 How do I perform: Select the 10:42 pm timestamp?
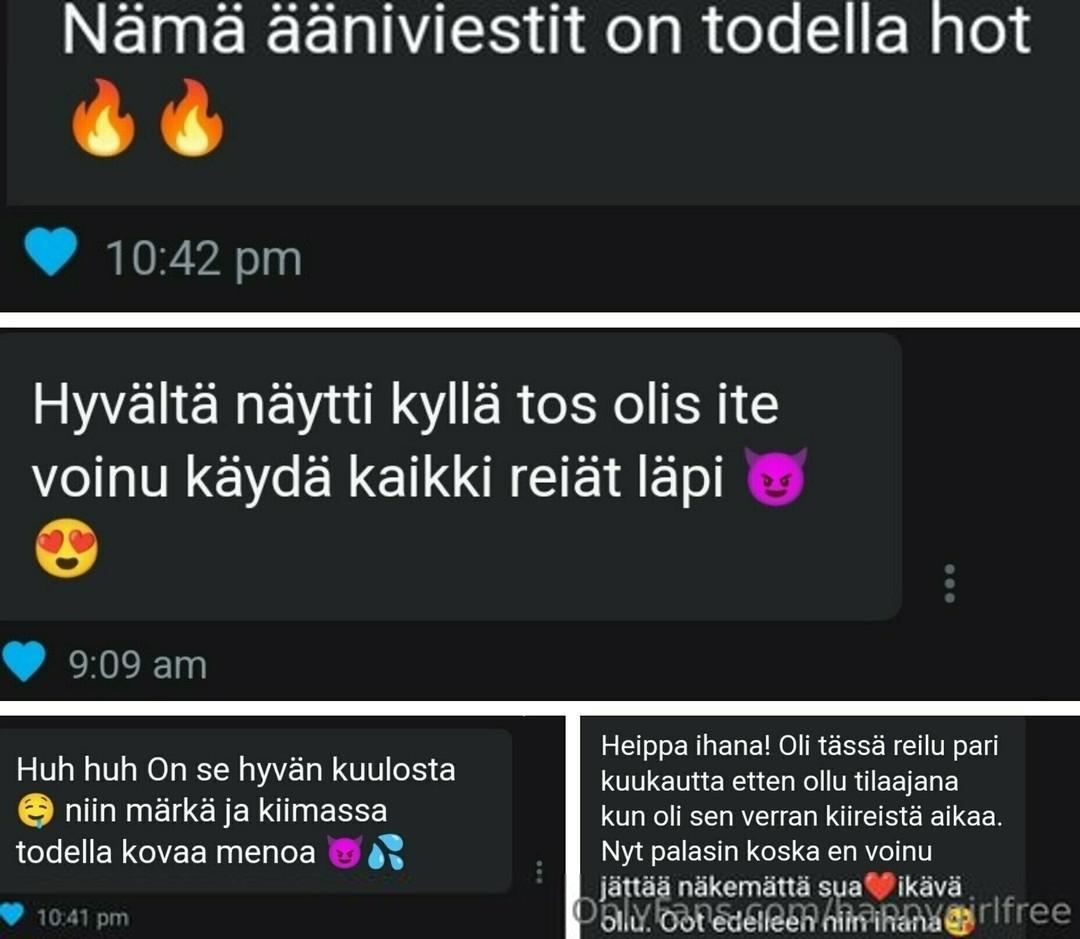click(x=204, y=258)
